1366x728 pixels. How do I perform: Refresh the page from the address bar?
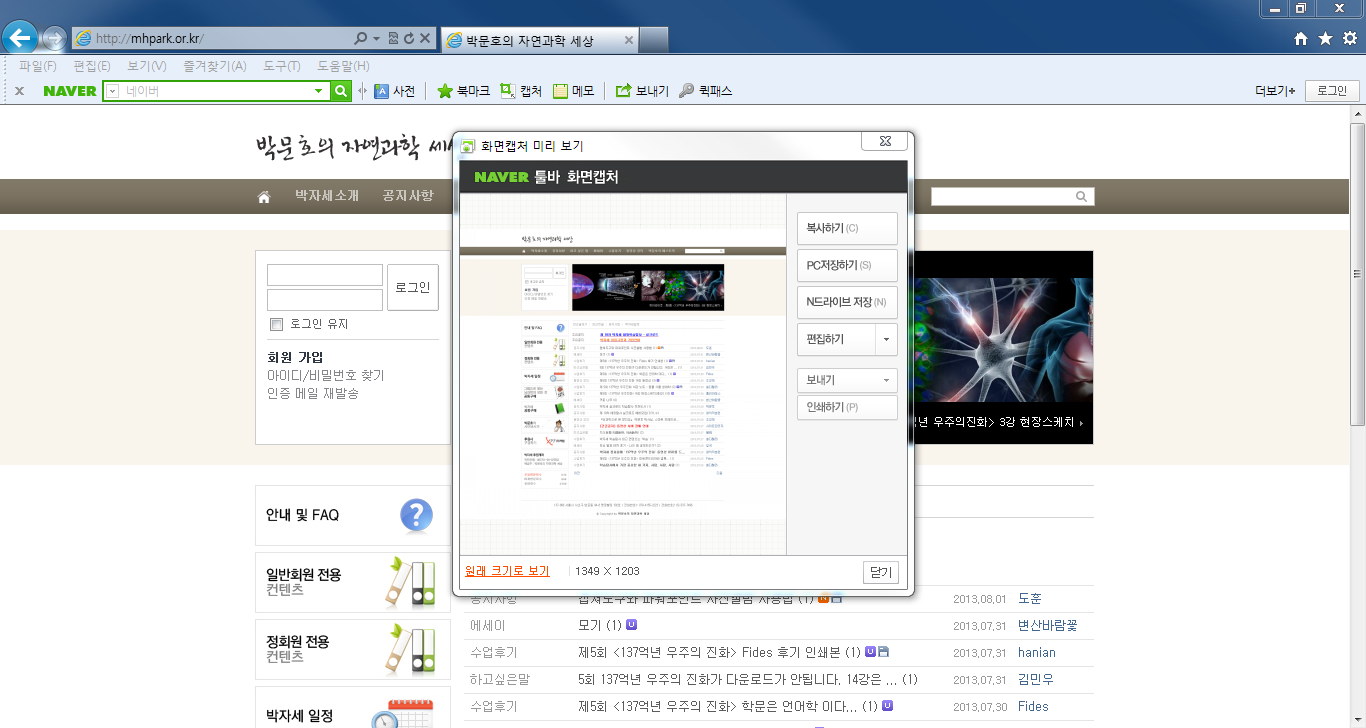pos(409,39)
